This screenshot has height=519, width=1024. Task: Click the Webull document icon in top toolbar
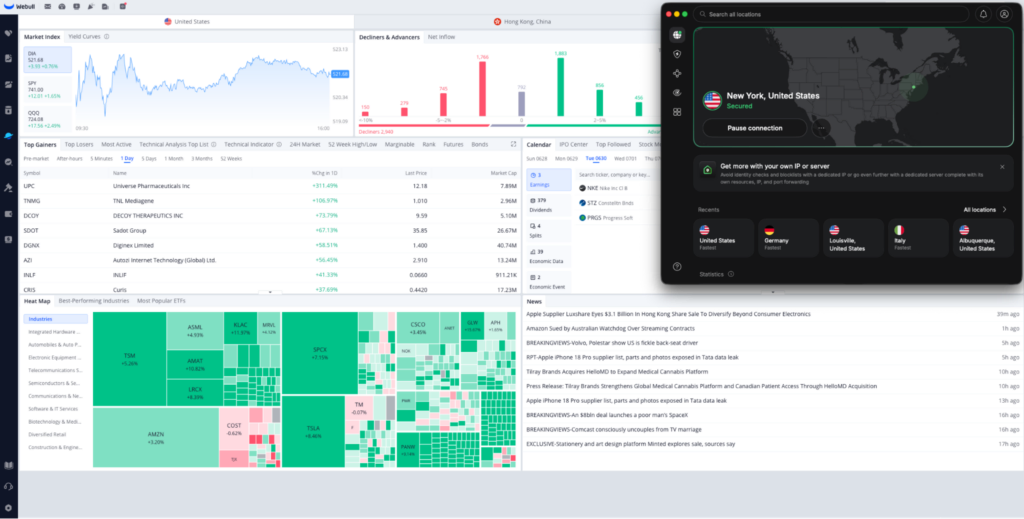105,7
